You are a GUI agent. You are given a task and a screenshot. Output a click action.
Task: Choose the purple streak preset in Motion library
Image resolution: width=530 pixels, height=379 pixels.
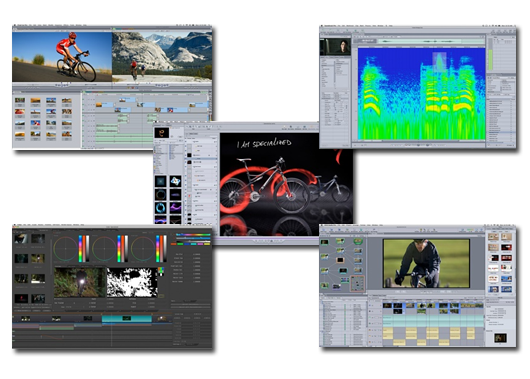click(x=175, y=195)
